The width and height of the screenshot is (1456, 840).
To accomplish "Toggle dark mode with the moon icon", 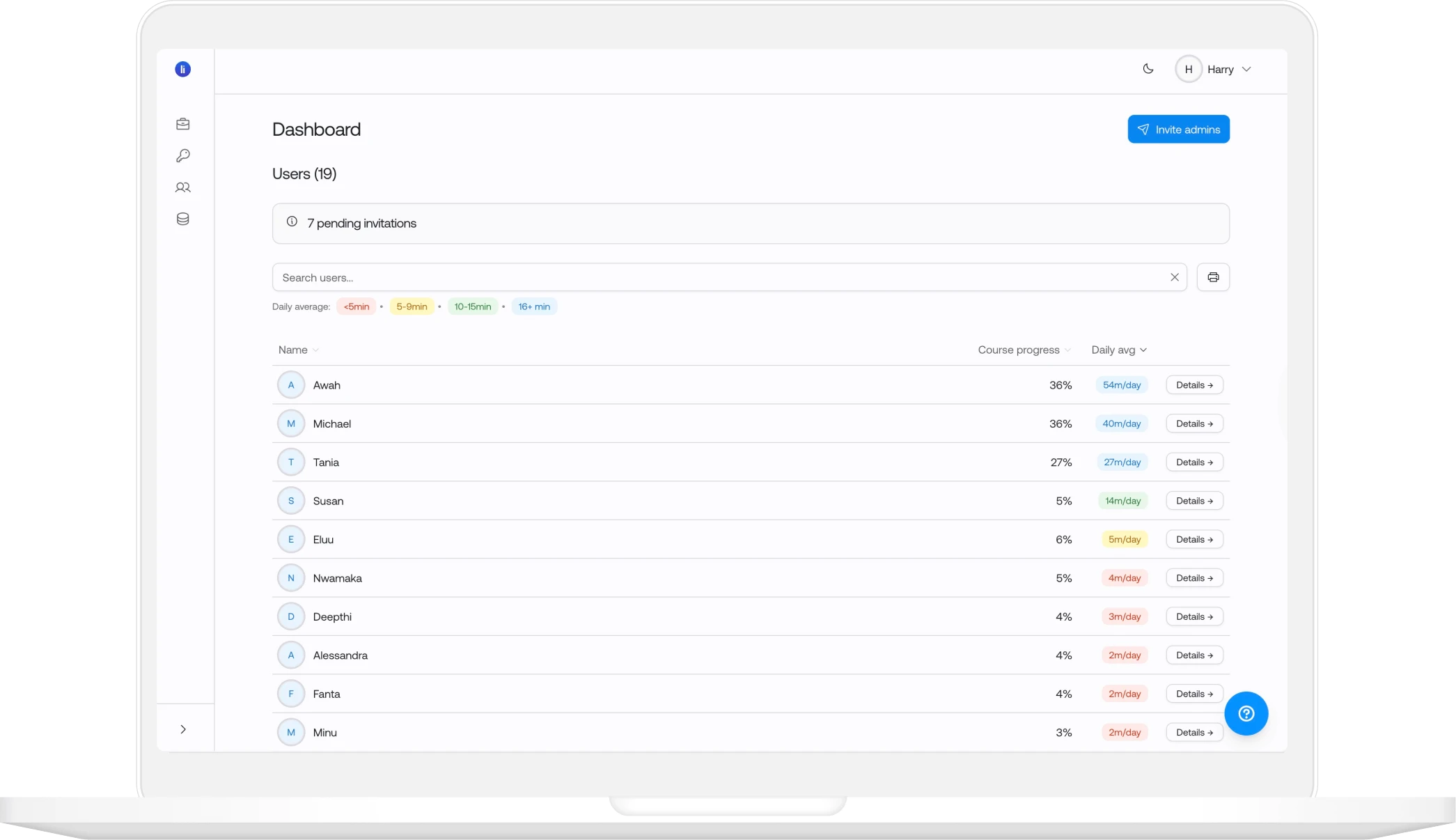I will (1148, 69).
